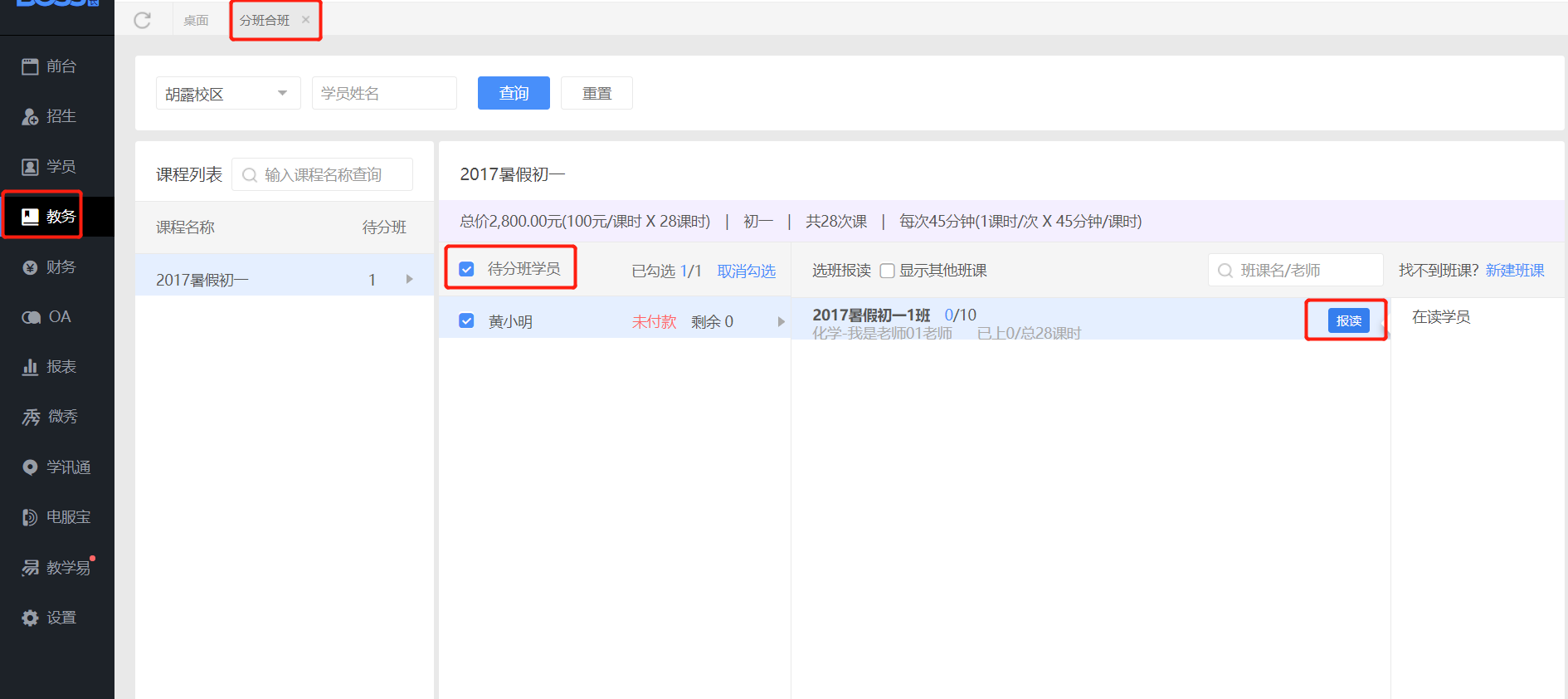1568x699 pixels.
Task: Open the 微秀 sidebar icon
Action: click(x=31, y=417)
